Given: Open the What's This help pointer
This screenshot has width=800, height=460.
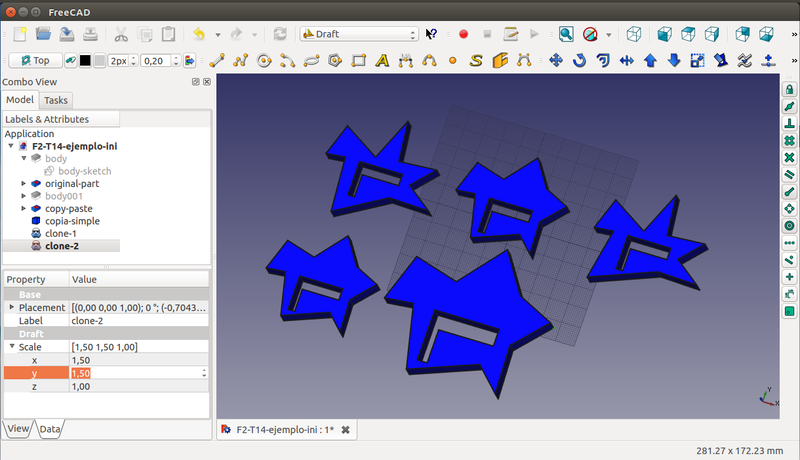Looking at the screenshot, I should pyautogui.click(x=432, y=34).
